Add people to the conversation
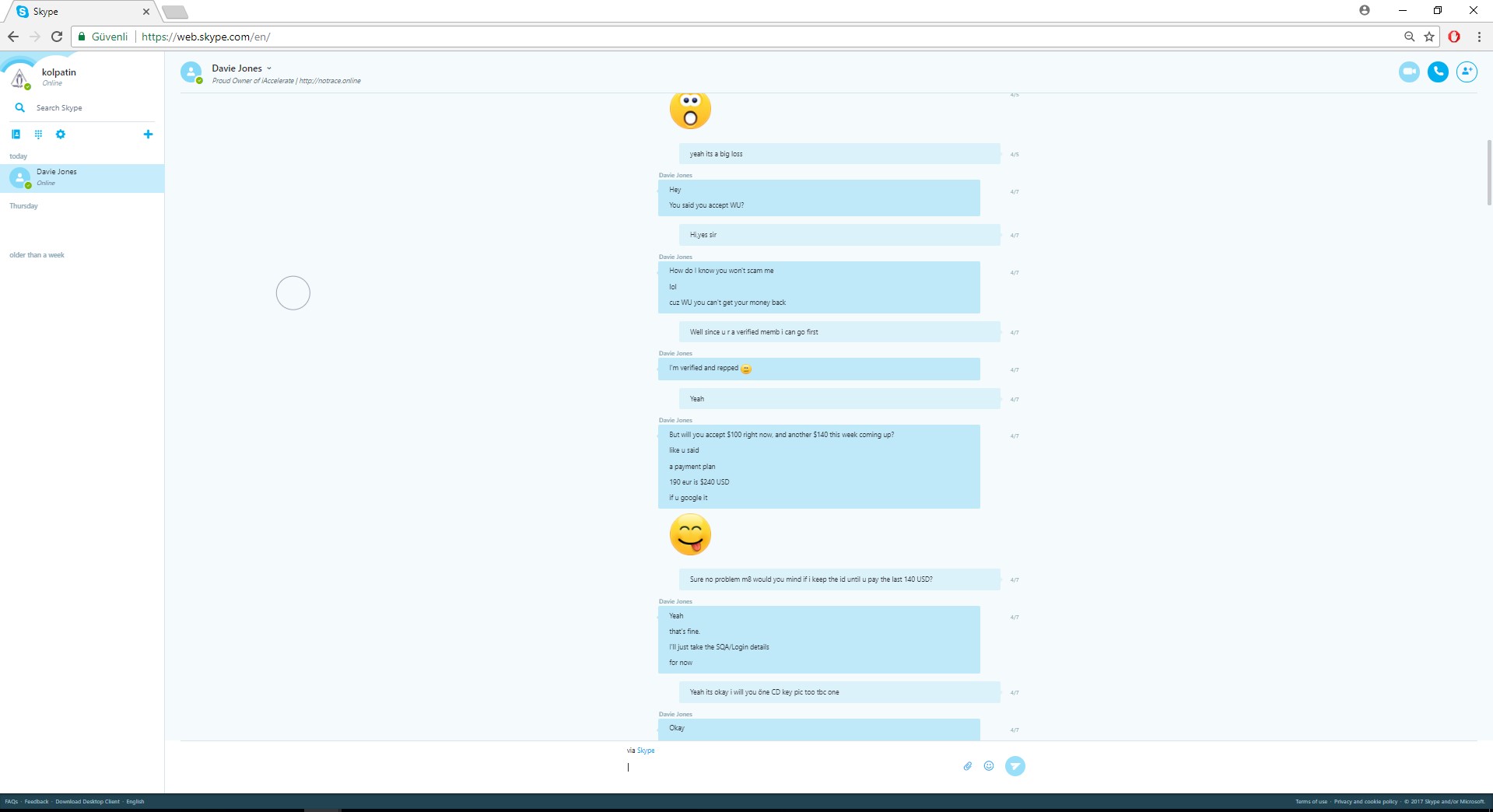Image resolution: width=1493 pixels, height=812 pixels. pos(1467,72)
